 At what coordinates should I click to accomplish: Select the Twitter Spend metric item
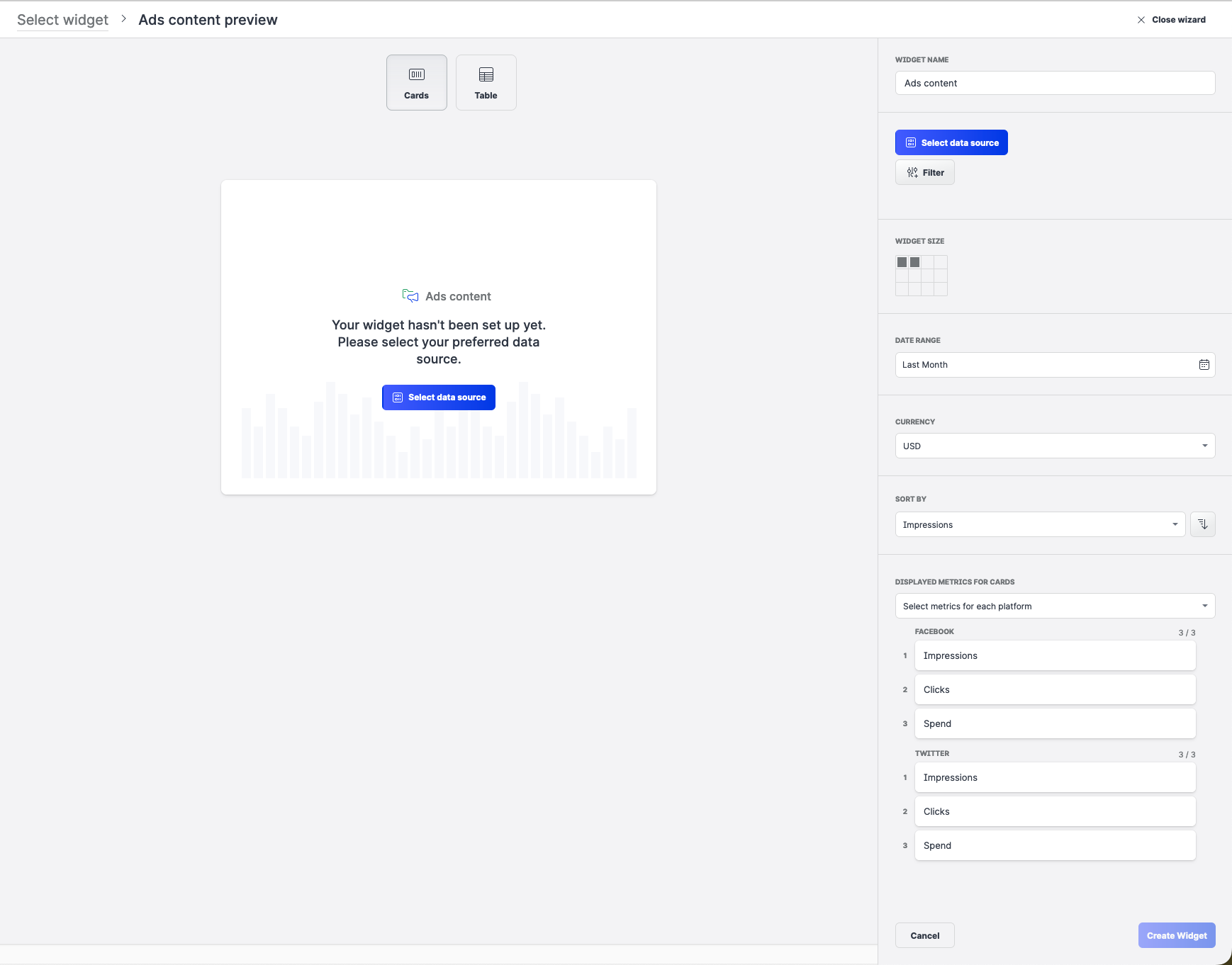click(x=1055, y=845)
